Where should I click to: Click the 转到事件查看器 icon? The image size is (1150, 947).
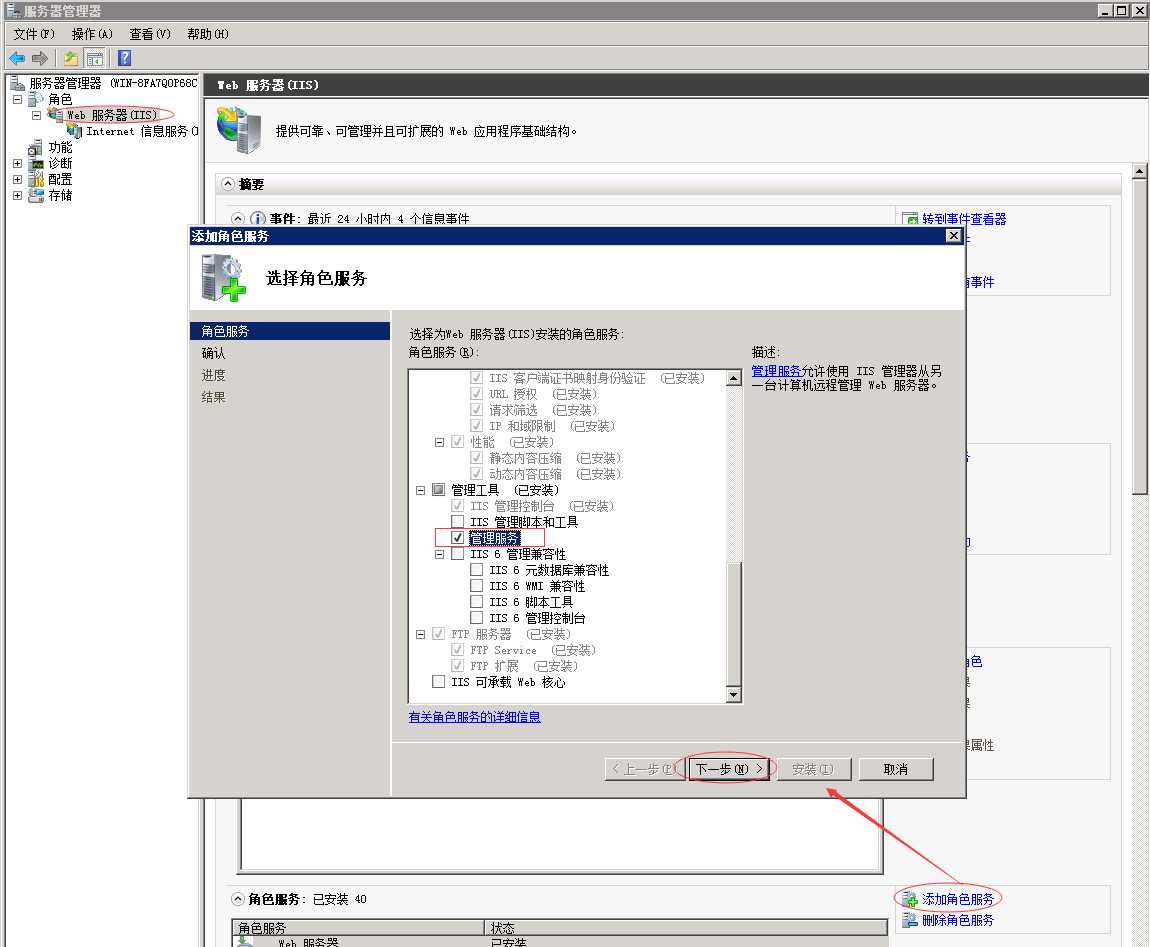pyautogui.click(x=910, y=219)
